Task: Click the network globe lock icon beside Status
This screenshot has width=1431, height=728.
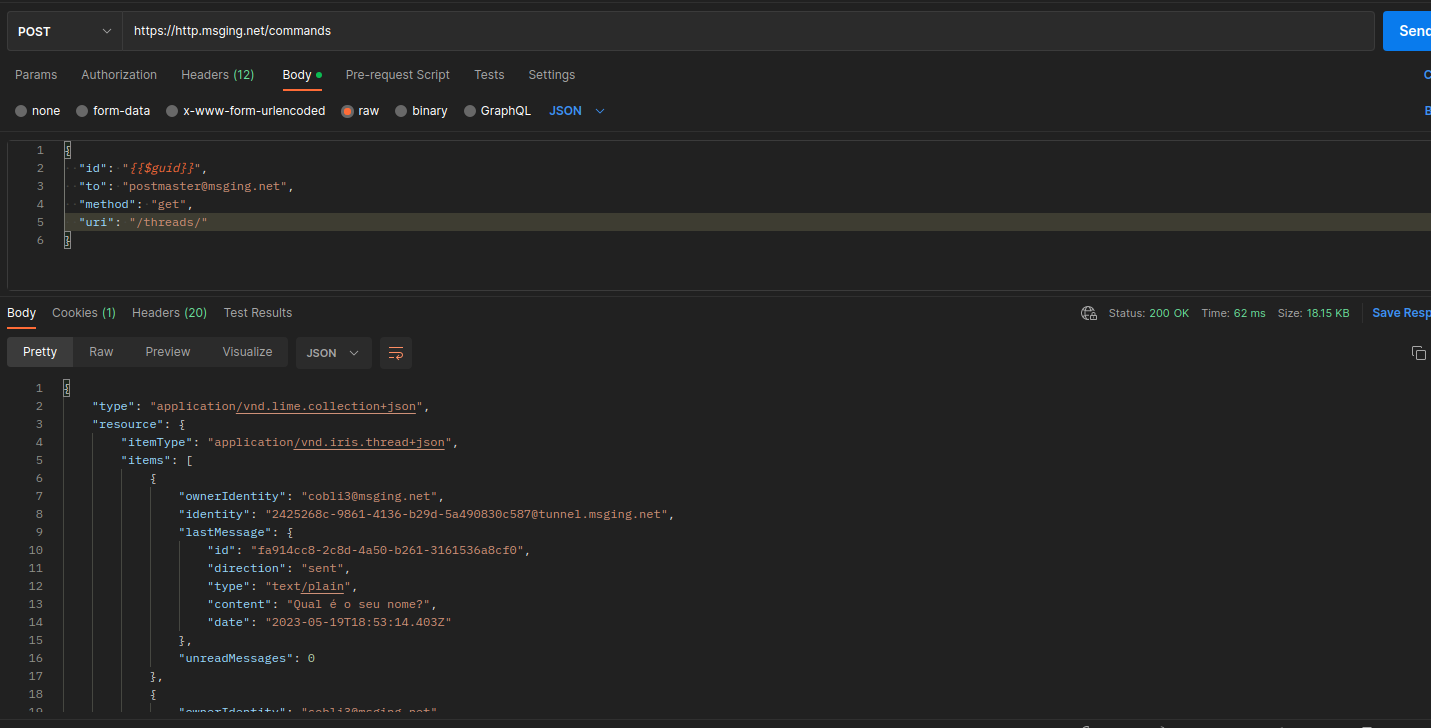Action: [x=1089, y=313]
